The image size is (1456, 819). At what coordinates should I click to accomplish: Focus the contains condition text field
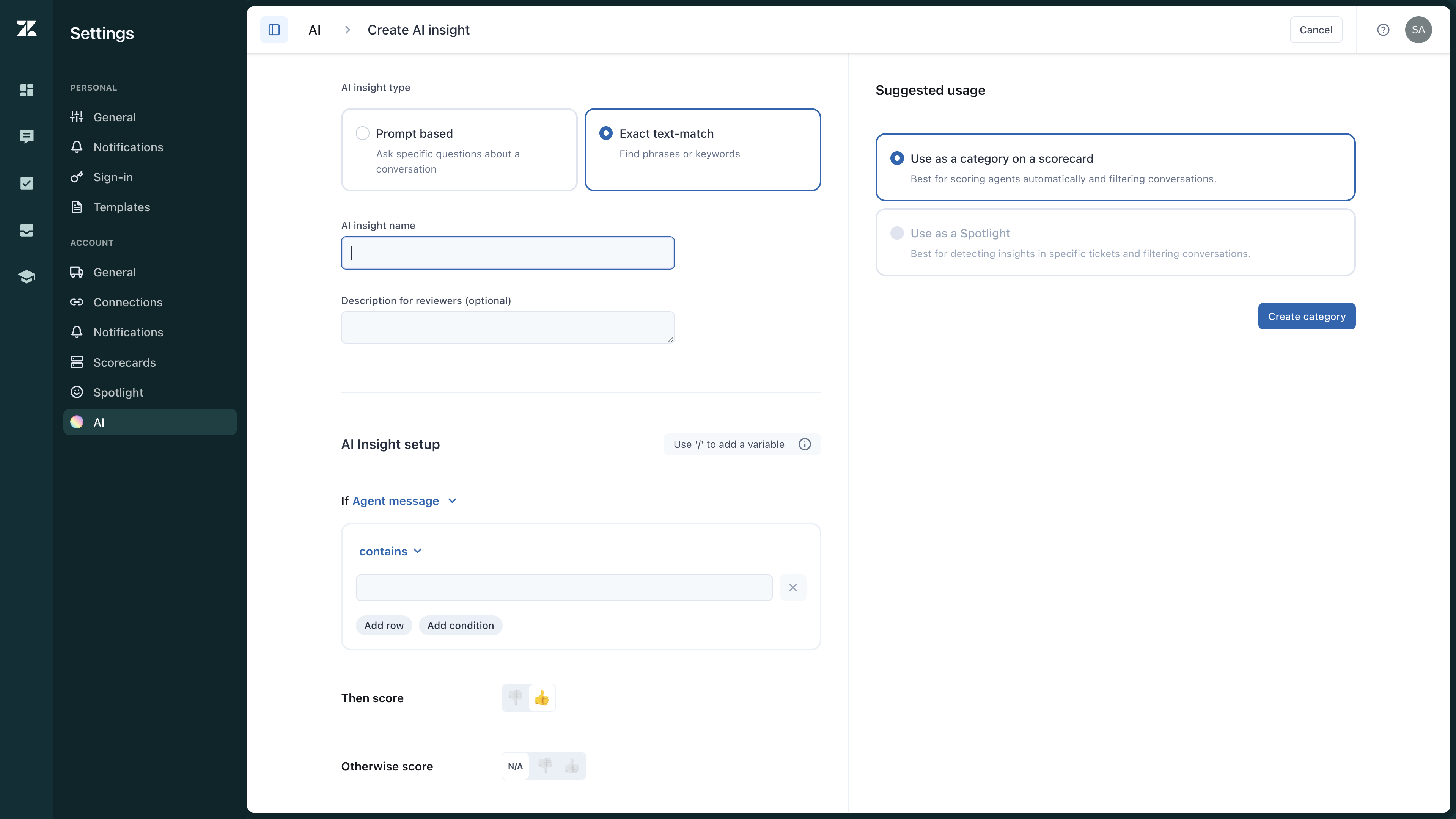pos(564,587)
